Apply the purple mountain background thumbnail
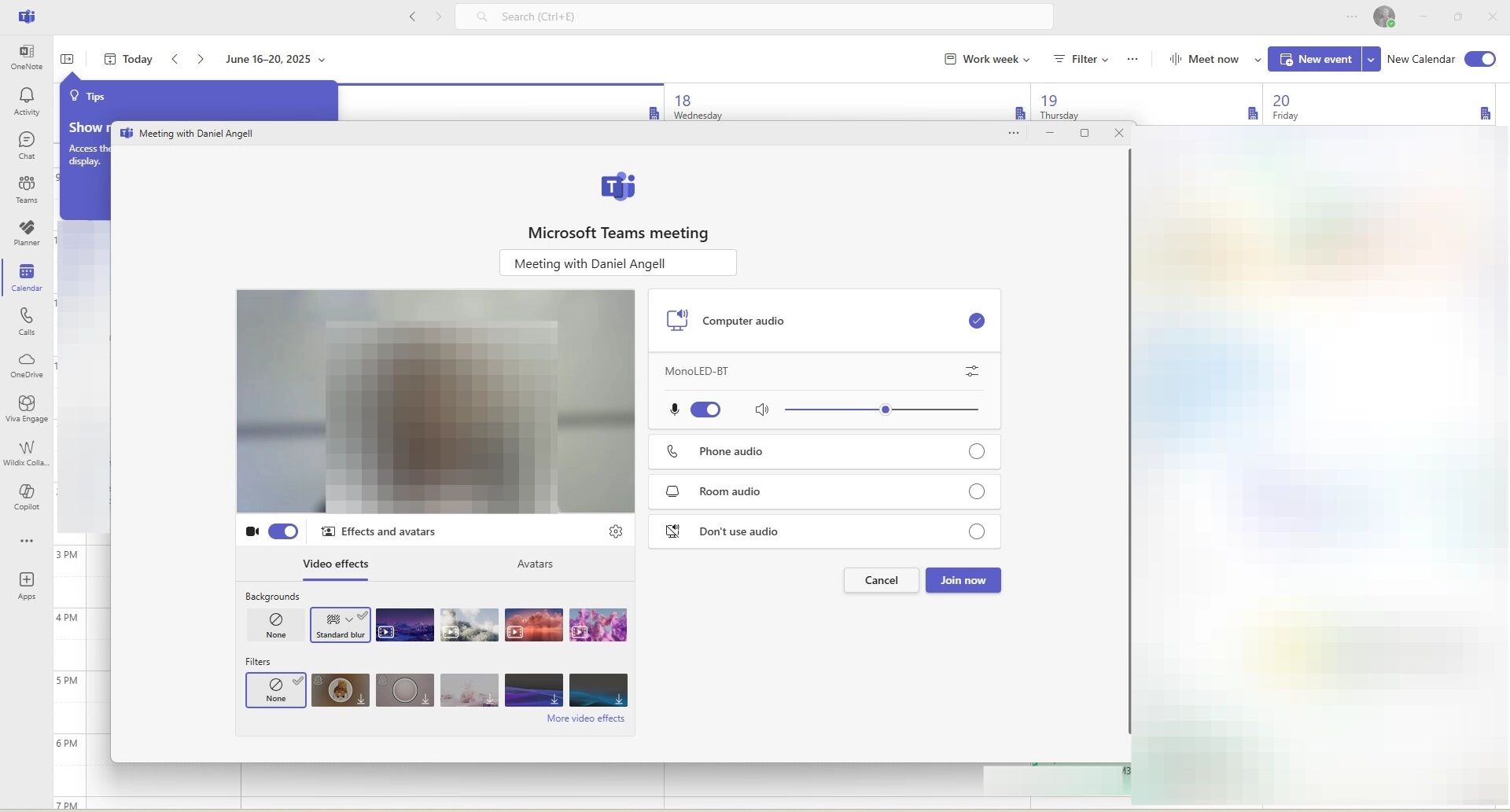 pos(405,625)
